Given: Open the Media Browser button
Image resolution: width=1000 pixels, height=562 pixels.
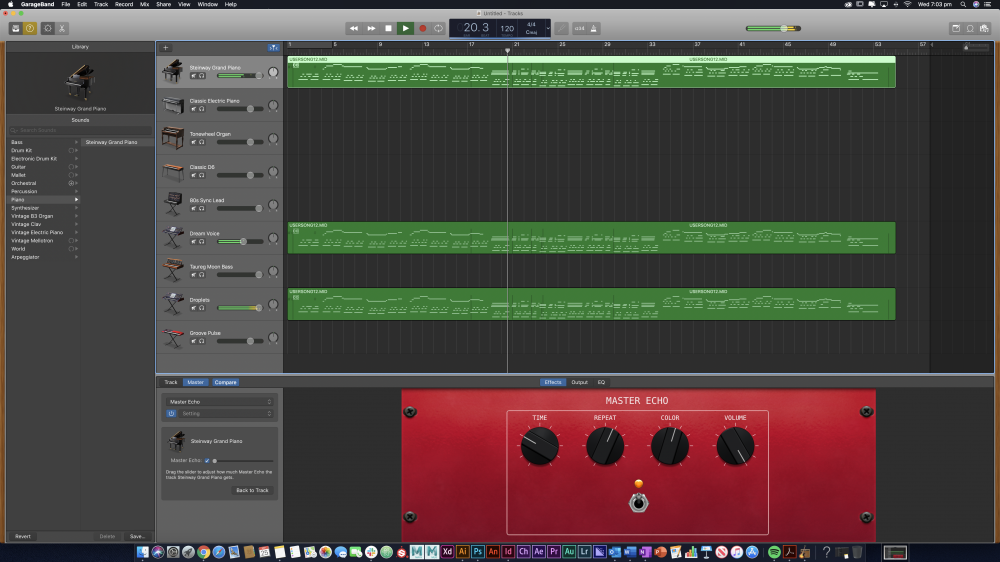Looking at the screenshot, I should pyautogui.click(x=985, y=28).
